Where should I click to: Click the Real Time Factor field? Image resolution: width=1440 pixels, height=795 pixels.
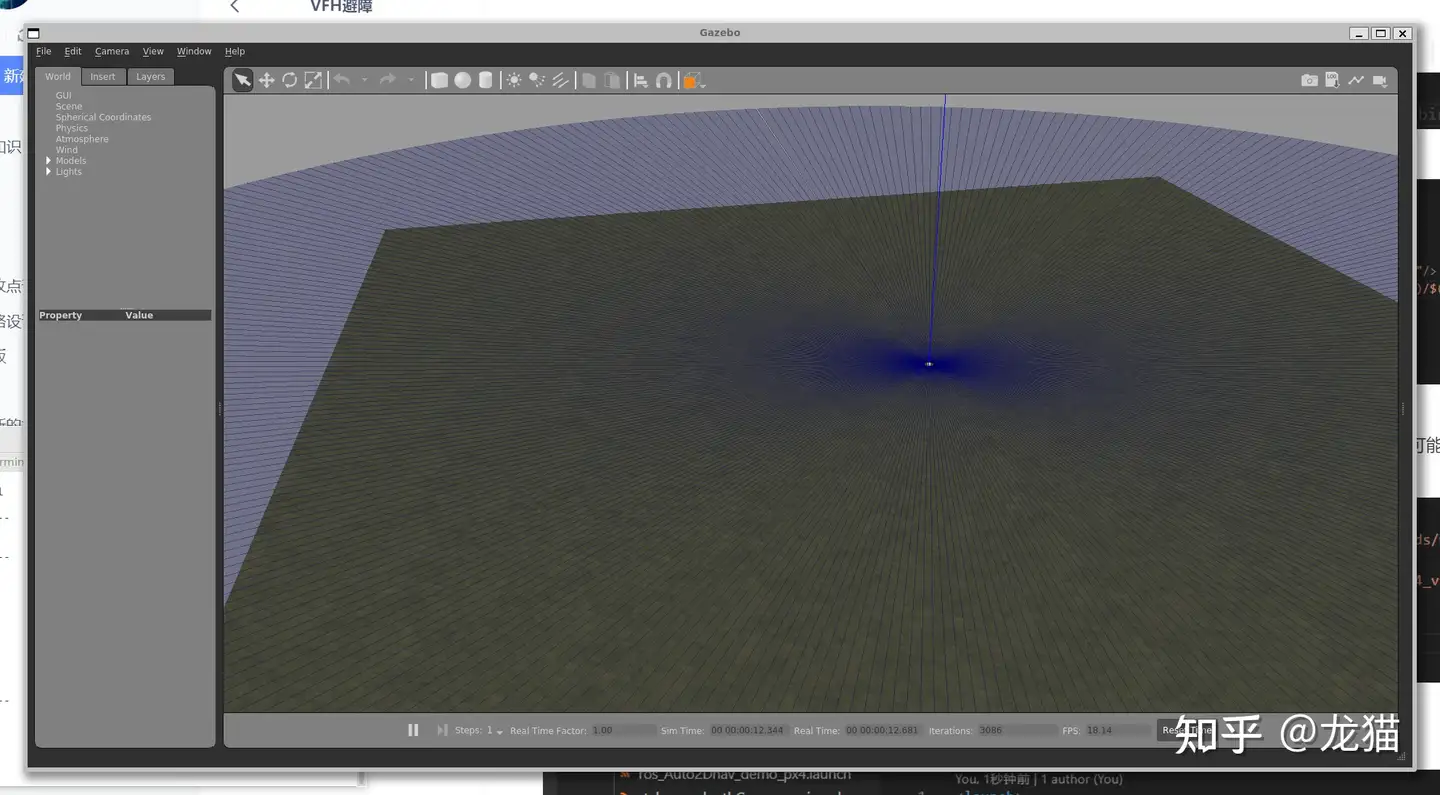point(623,731)
